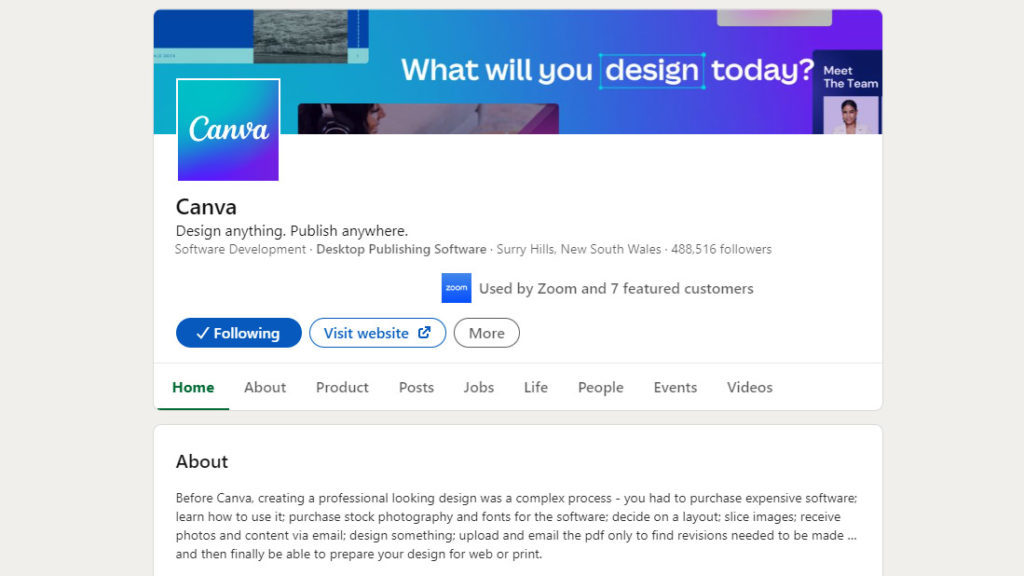Expand the More options button
This screenshot has height=576, width=1024.
[x=486, y=333]
